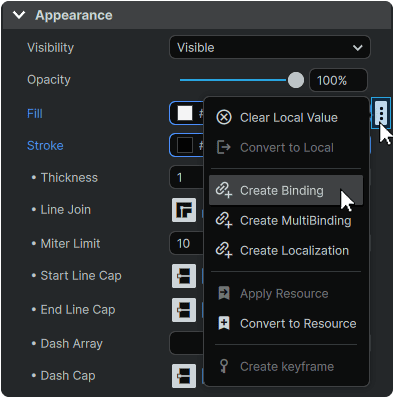Click the Convert to Local arrow icon
The image size is (394, 398).
click(224, 147)
